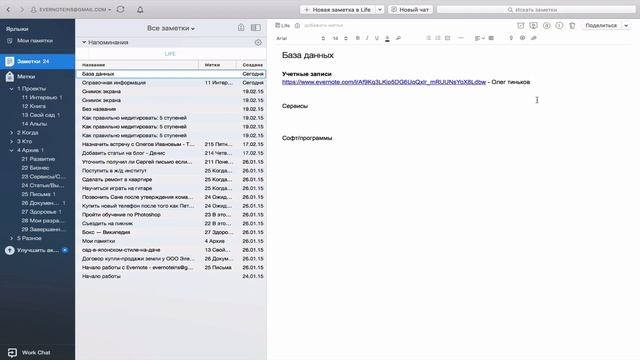The image size is (640, 360).
Task: Open new note notebook dropdown arrow
Action: click(x=380, y=9)
